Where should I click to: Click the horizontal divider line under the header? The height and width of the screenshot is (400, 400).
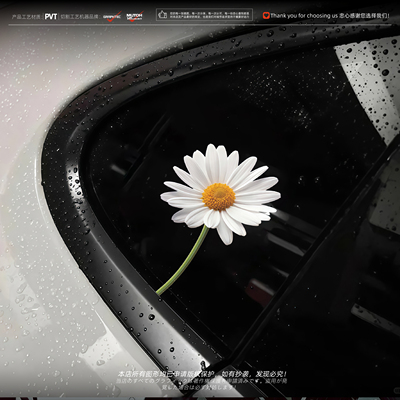pos(200,24)
